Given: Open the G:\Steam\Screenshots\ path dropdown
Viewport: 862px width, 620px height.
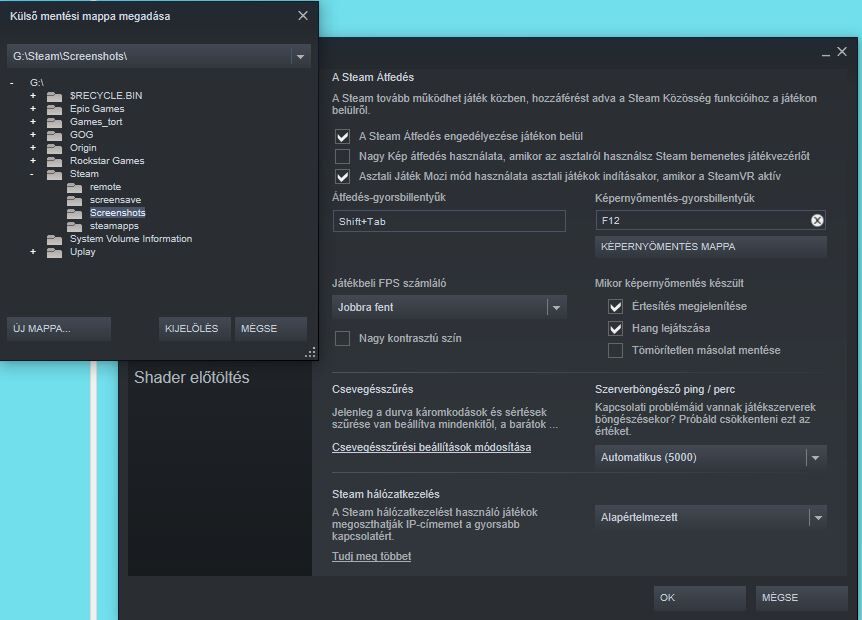Looking at the screenshot, I should pos(300,56).
